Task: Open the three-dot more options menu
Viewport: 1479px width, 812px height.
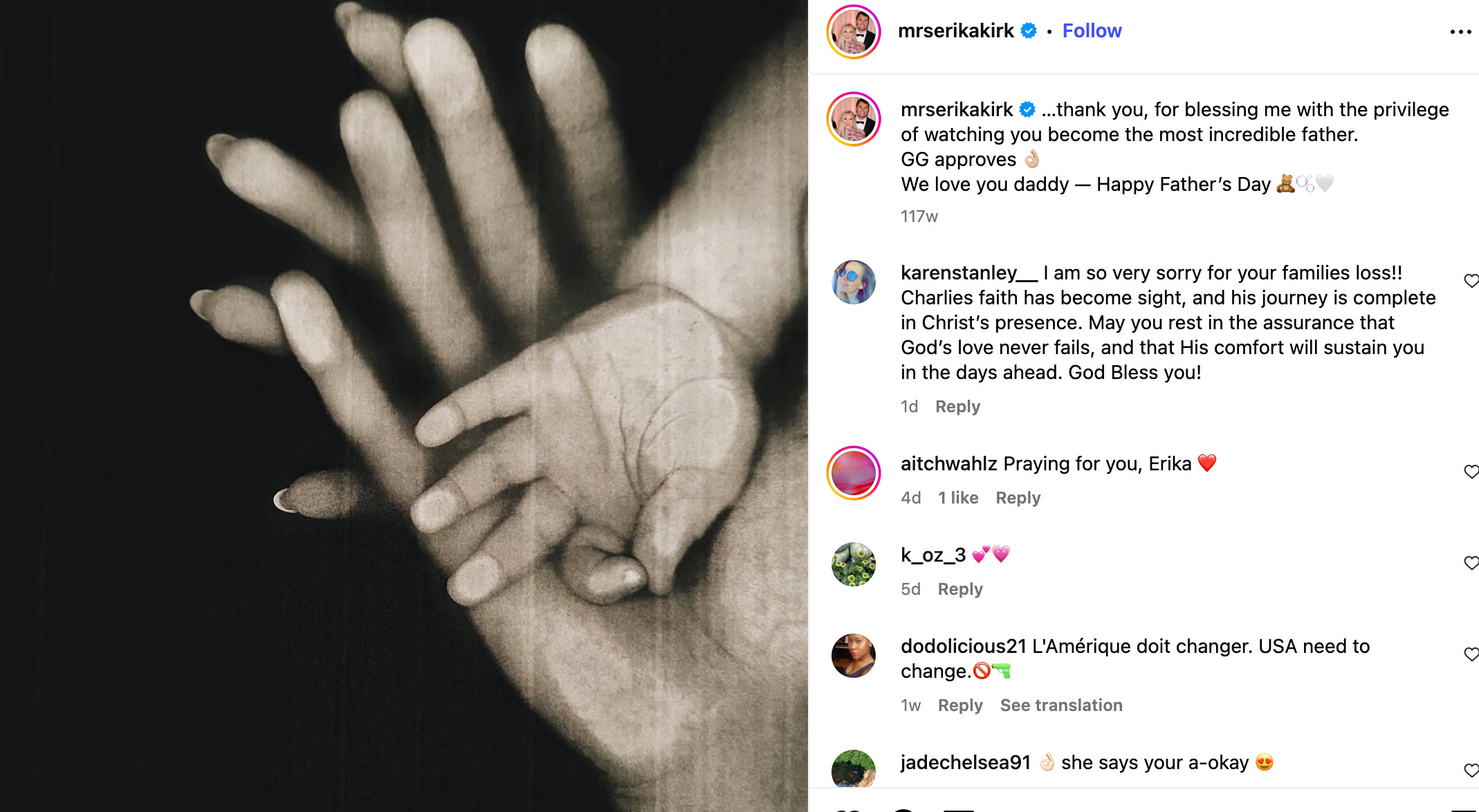Action: (1460, 32)
